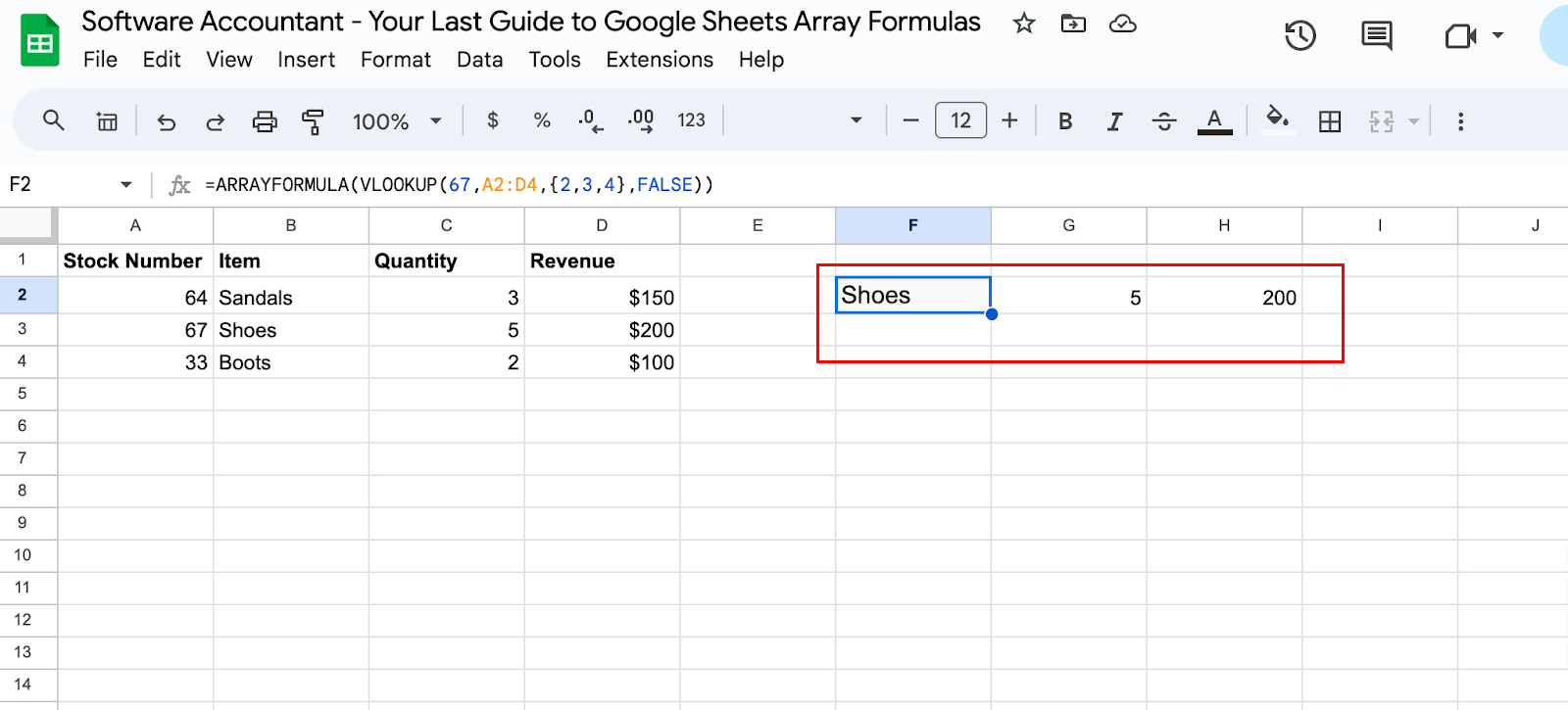Expand merge cells type dropdown

pyautogui.click(x=1413, y=121)
